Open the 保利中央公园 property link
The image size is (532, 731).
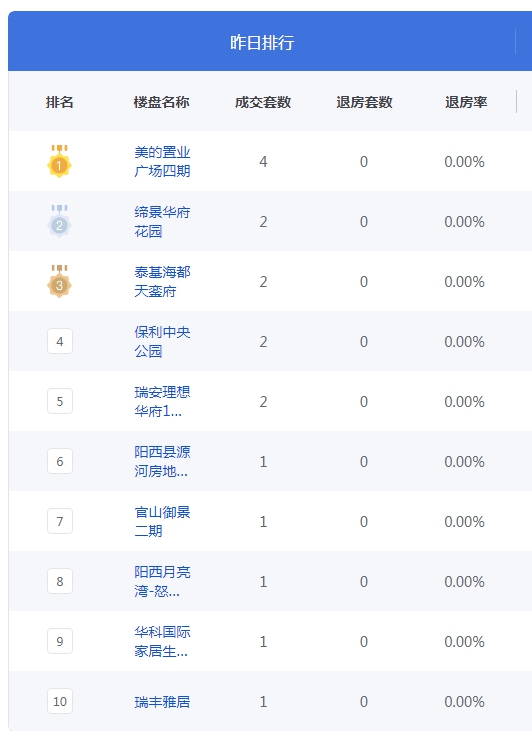162,342
